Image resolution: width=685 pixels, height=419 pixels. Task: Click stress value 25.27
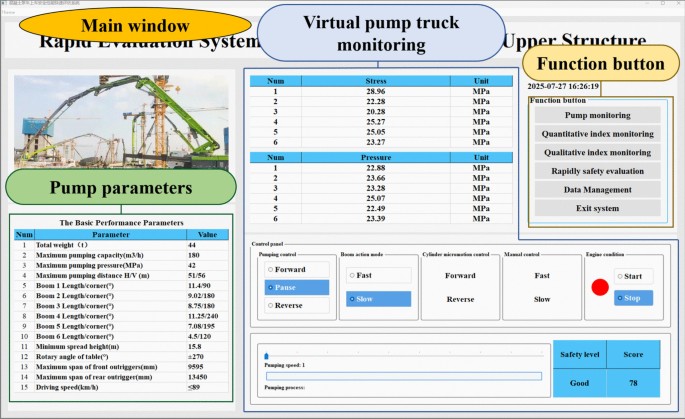(376, 122)
